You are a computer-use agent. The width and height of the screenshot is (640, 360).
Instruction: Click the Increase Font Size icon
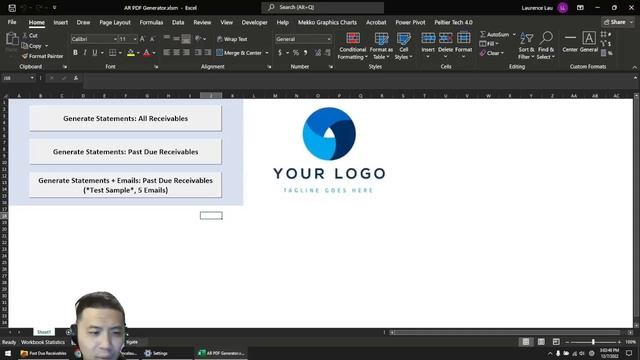point(142,39)
